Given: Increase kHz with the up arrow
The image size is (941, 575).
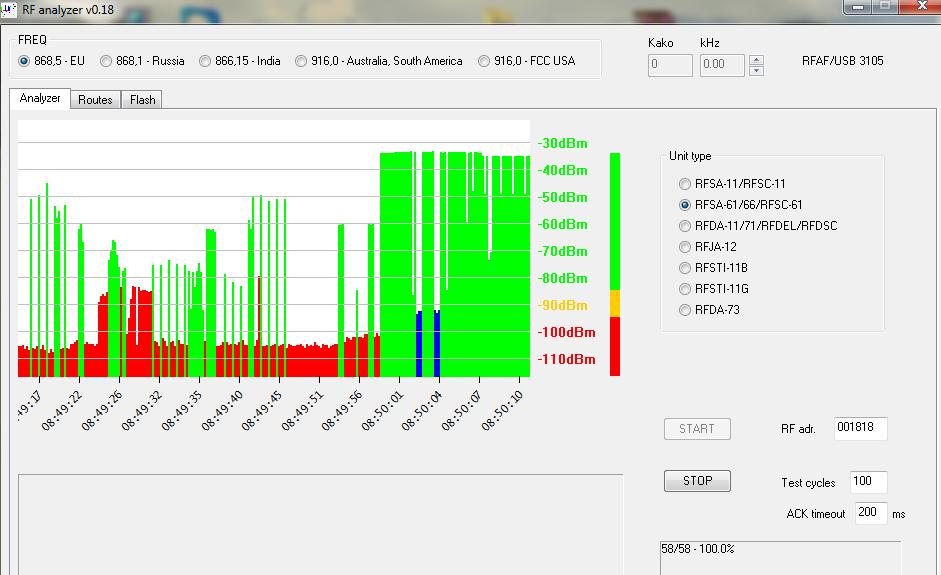Looking at the screenshot, I should pos(757,59).
